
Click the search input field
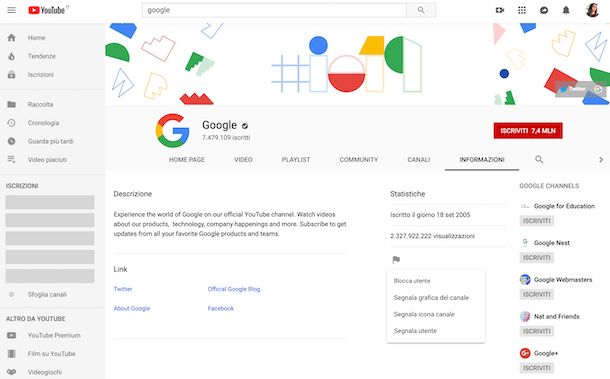point(274,10)
